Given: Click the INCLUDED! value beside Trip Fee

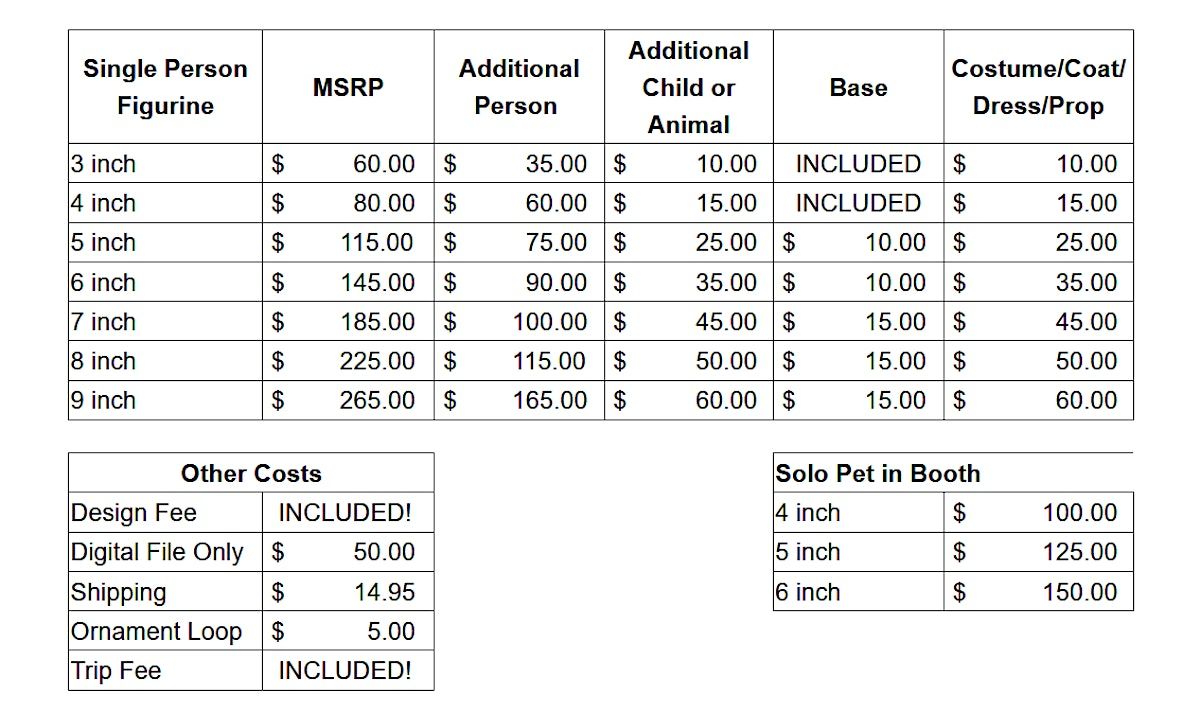Looking at the screenshot, I should click(345, 671).
